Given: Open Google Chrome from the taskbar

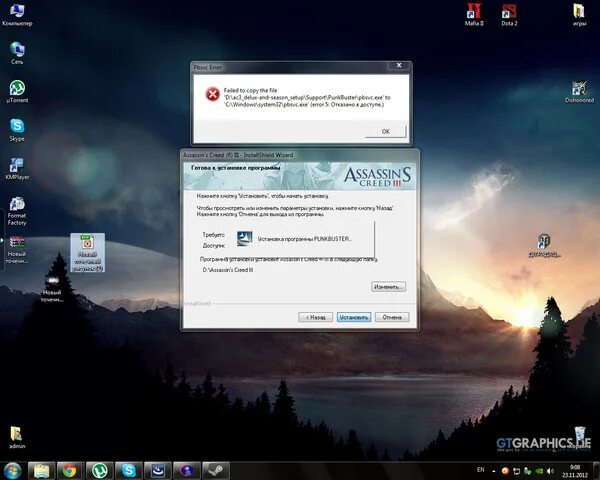Looking at the screenshot, I should (70, 470).
